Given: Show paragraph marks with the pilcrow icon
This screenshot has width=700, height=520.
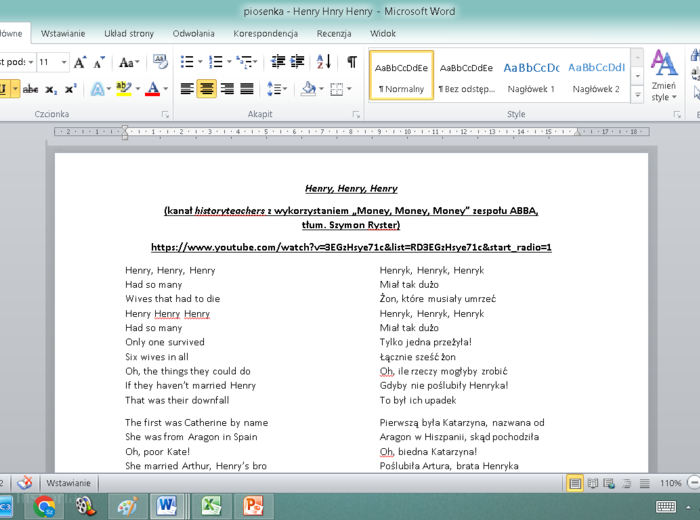Looking at the screenshot, I should [352, 62].
